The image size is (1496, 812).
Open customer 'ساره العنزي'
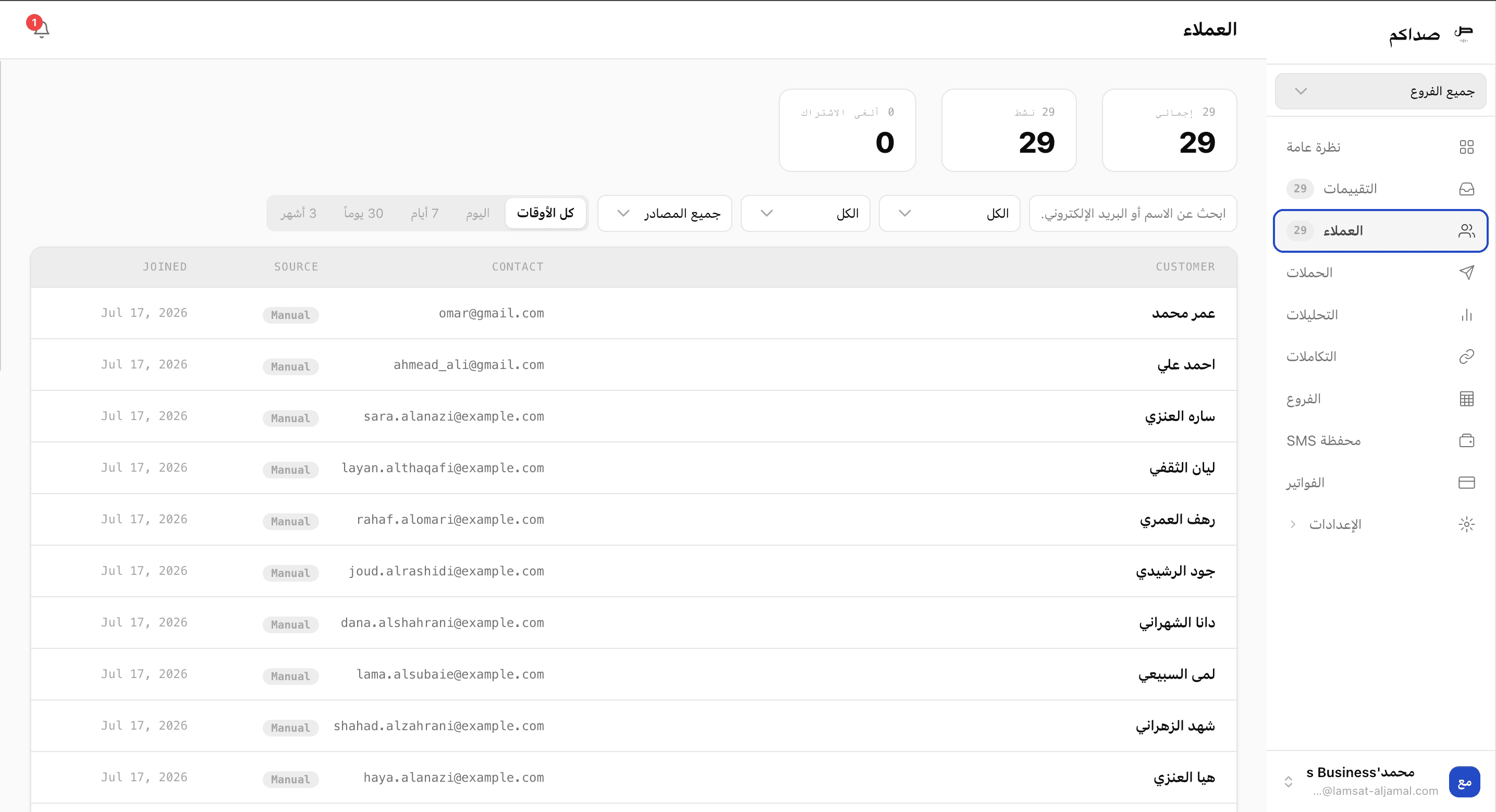coord(1180,416)
